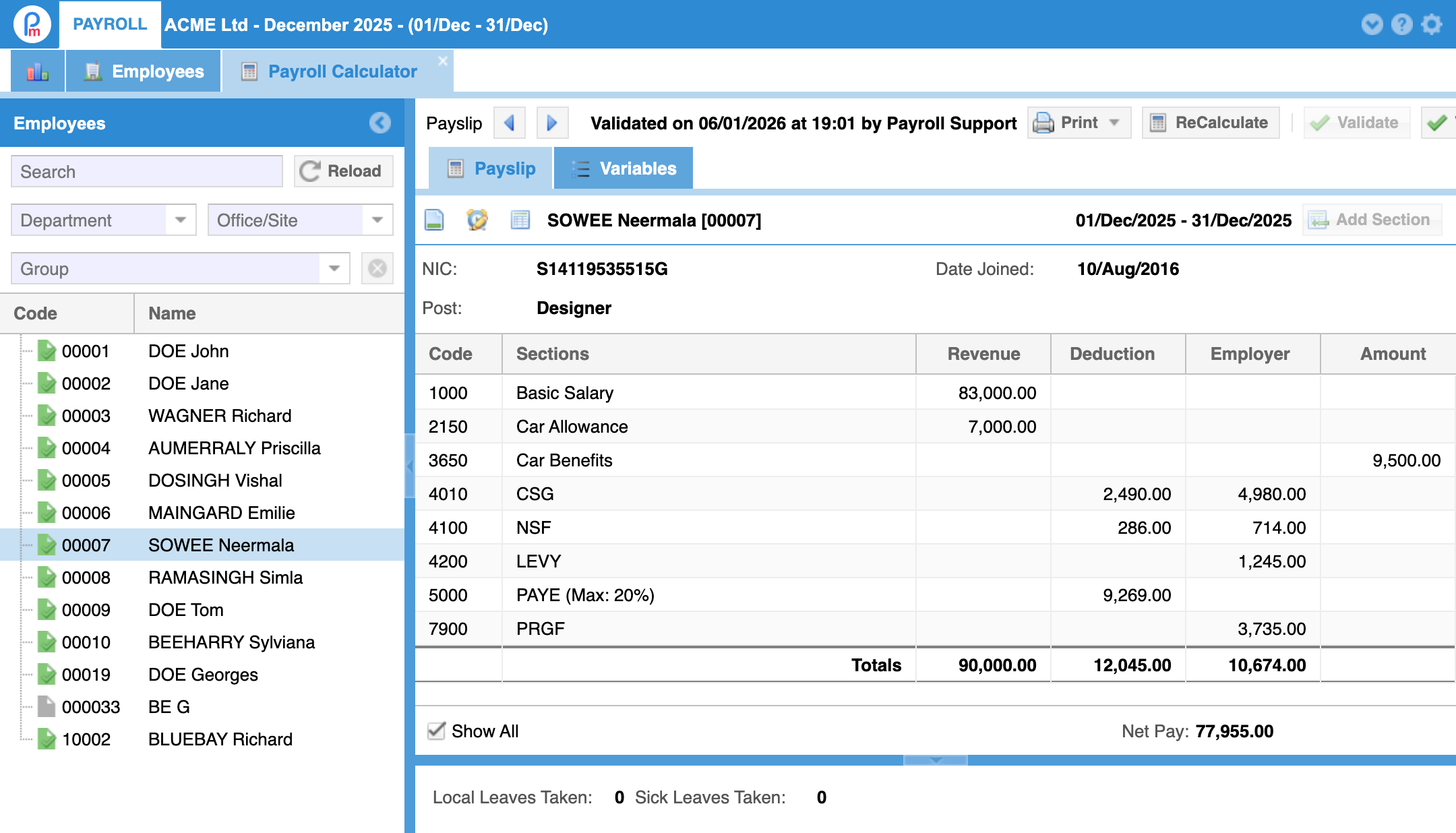Select employee BLUEBAY Richard
The image size is (1456, 833).
point(202,739)
